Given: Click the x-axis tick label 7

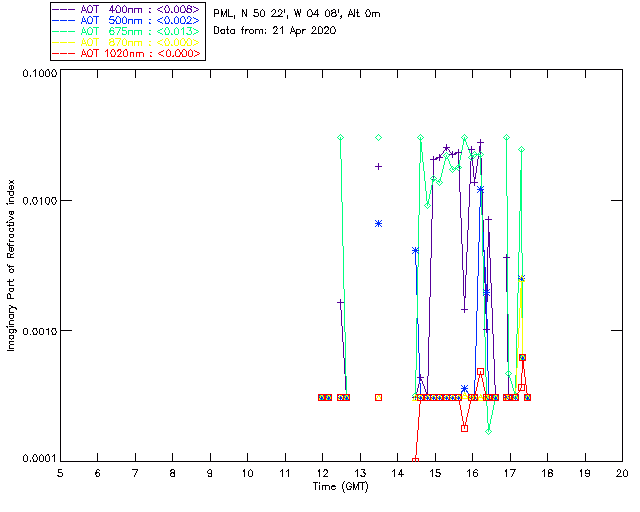Looking at the screenshot, I should click(135, 473).
